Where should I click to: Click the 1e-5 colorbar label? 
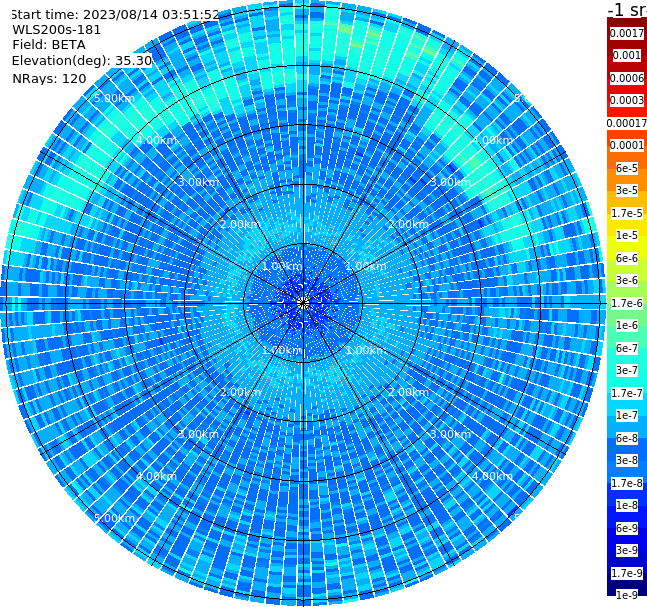tap(627, 235)
